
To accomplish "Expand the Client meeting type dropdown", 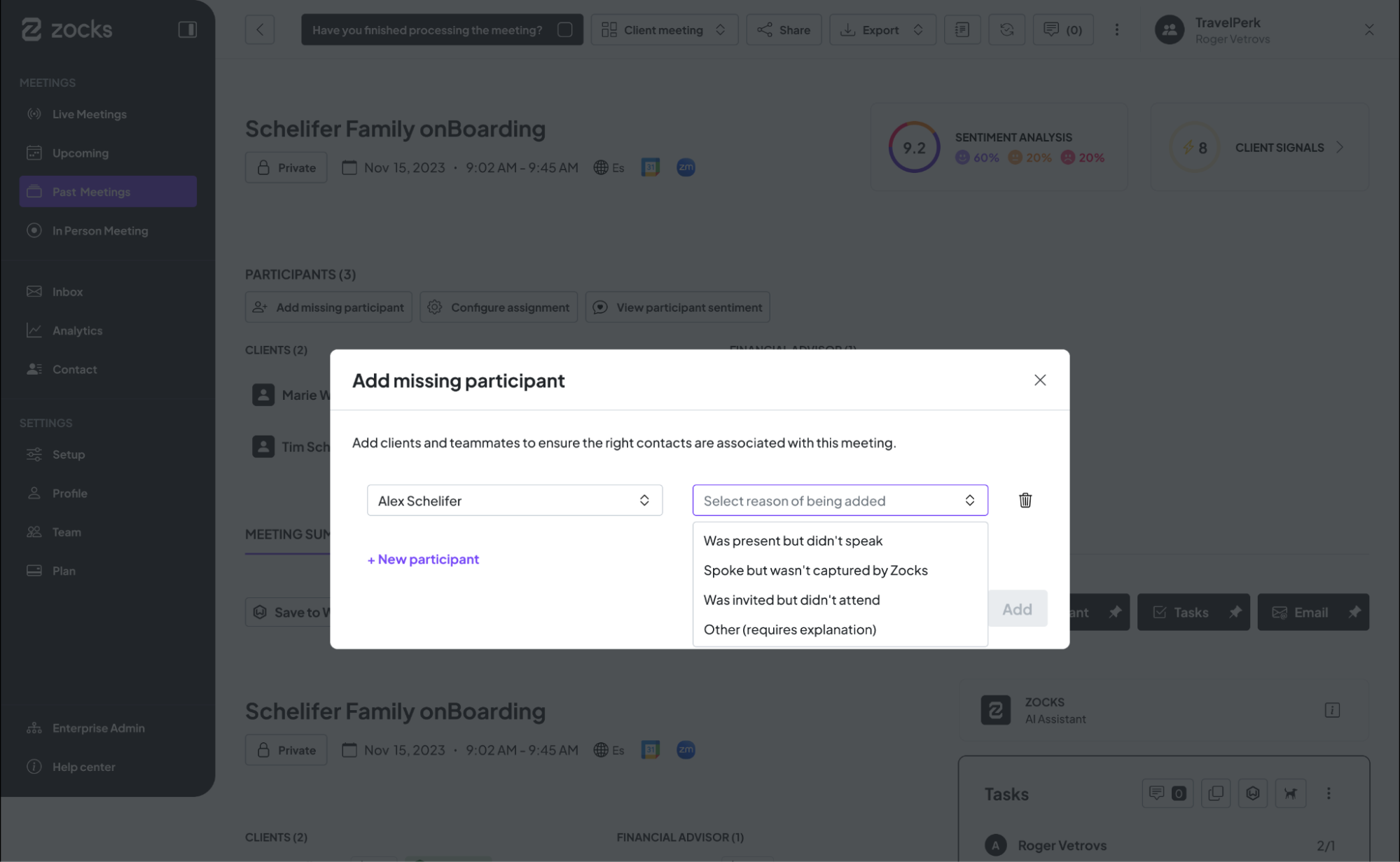I will [664, 29].
